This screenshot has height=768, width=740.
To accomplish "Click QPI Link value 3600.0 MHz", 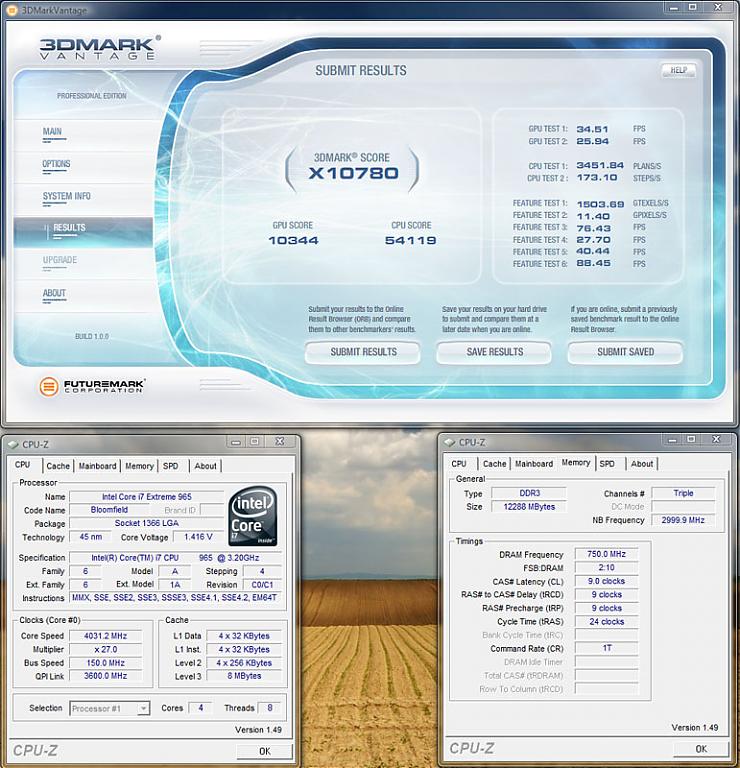I will click(106, 676).
